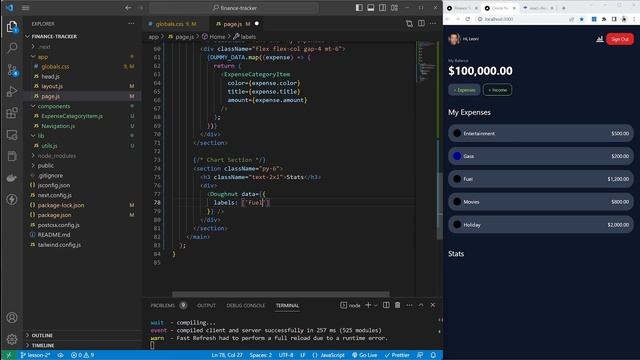The width and height of the screenshot is (640, 360).
Task: Collapse the FINANCE-TRACKER root folder
Action: (x=54, y=36)
